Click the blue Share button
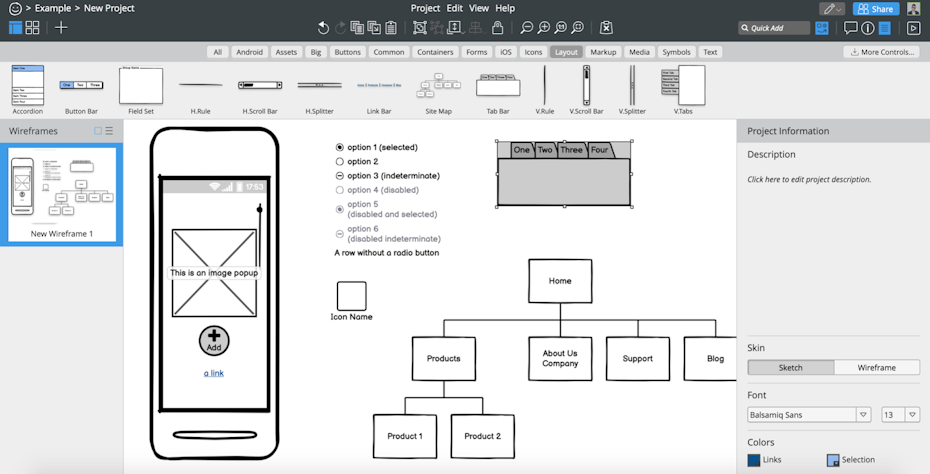The image size is (930, 474). click(875, 9)
